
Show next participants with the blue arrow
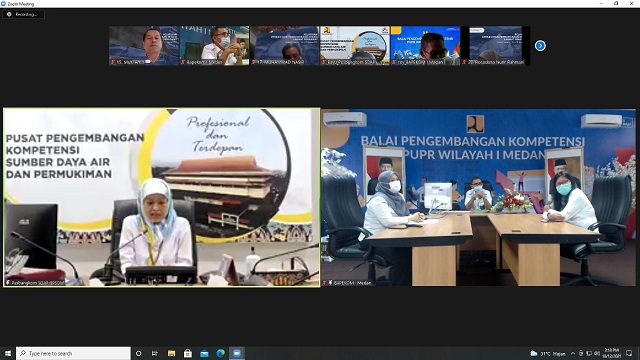[x=540, y=46]
